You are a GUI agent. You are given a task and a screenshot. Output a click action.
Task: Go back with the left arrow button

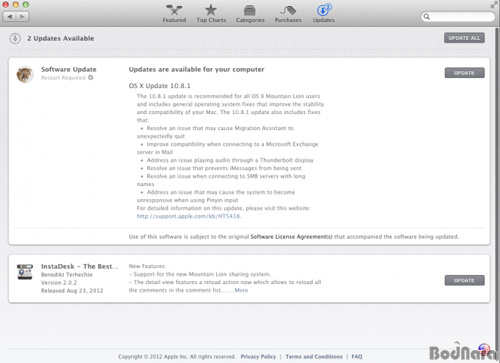[x=10, y=16]
